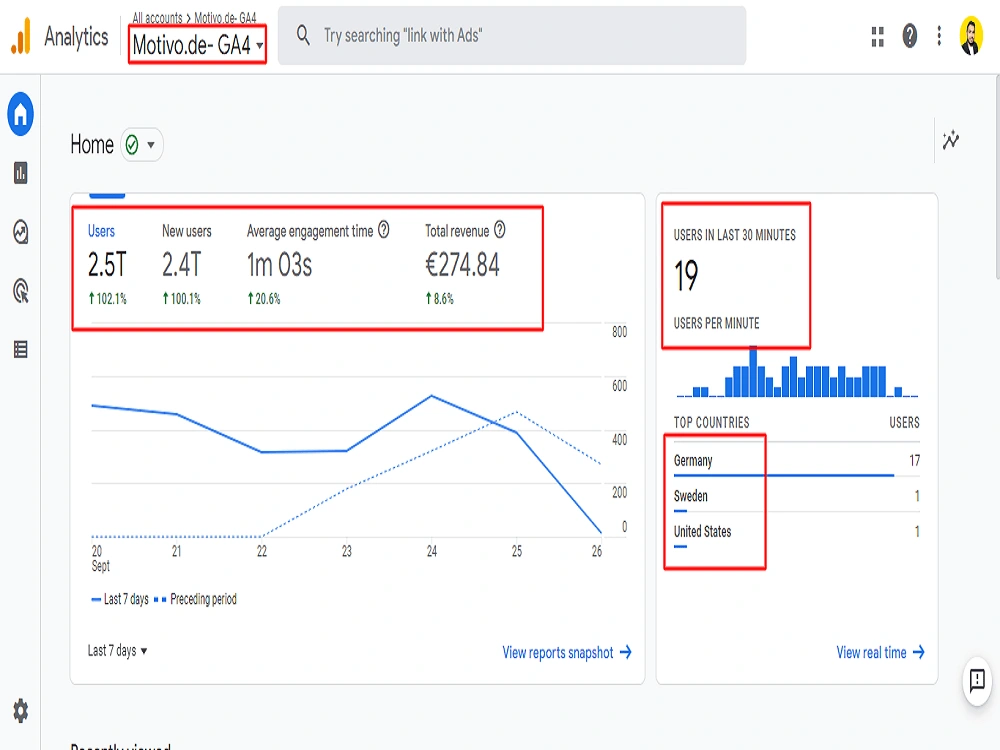This screenshot has height=750, width=1000.
Task: Open the feedback chat icon
Action: [x=975, y=680]
